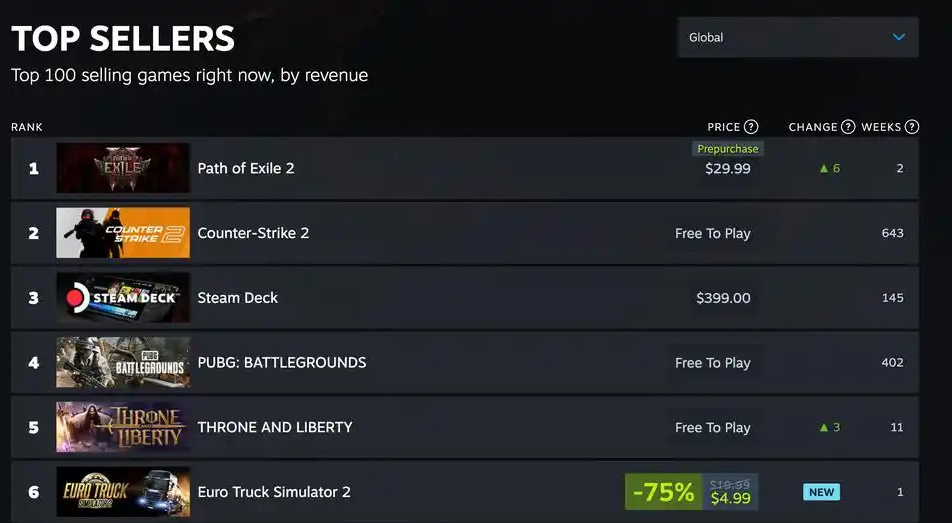
Task: Click the WEEKS column help icon
Action: click(x=911, y=127)
